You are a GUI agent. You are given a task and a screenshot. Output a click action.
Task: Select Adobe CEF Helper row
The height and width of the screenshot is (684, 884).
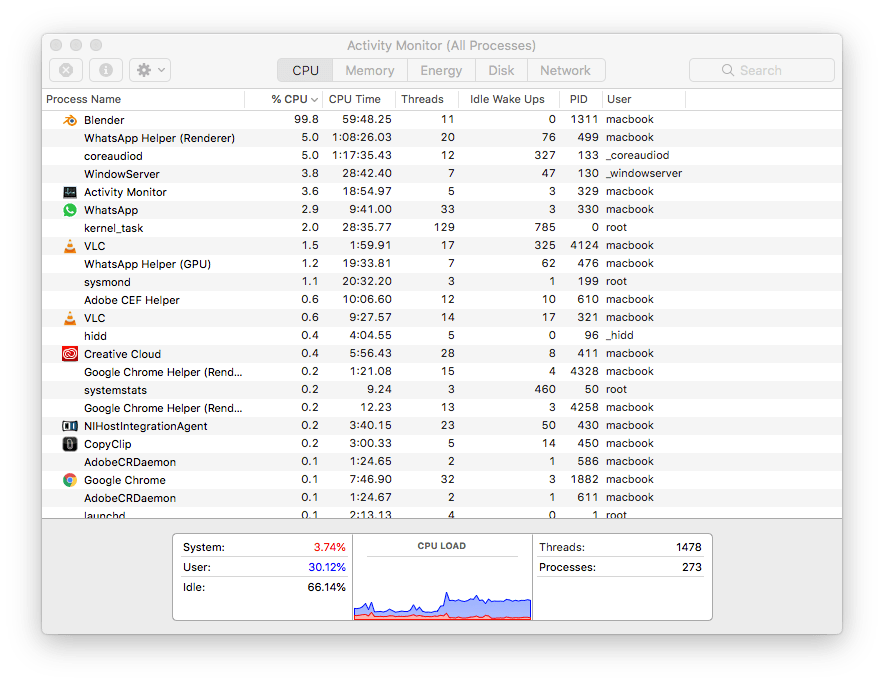442,300
